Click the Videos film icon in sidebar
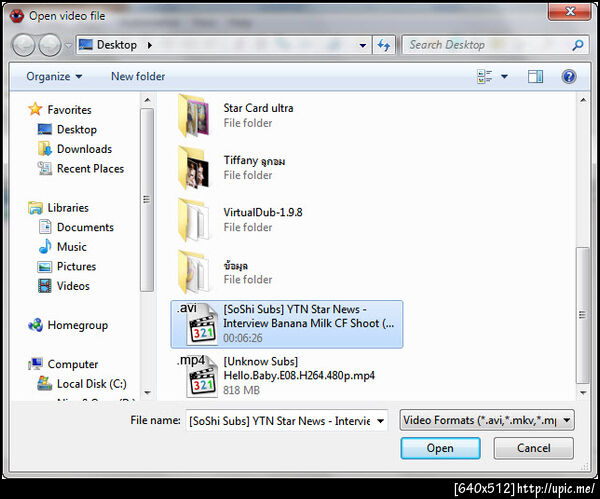The height and width of the screenshot is (499, 600). click(x=45, y=286)
